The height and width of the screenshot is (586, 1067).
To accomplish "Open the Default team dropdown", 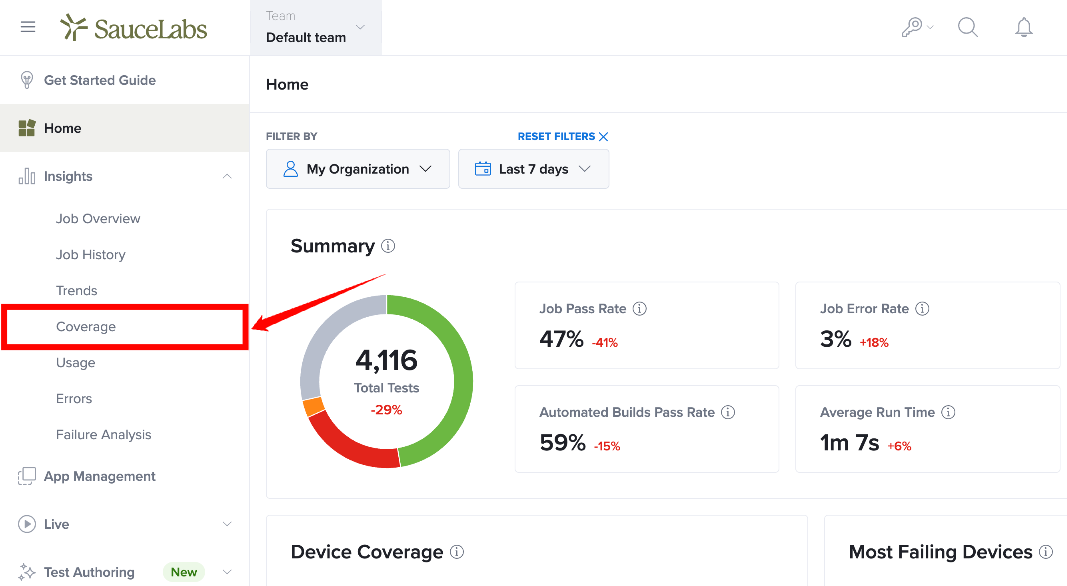I will coord(316,27).
